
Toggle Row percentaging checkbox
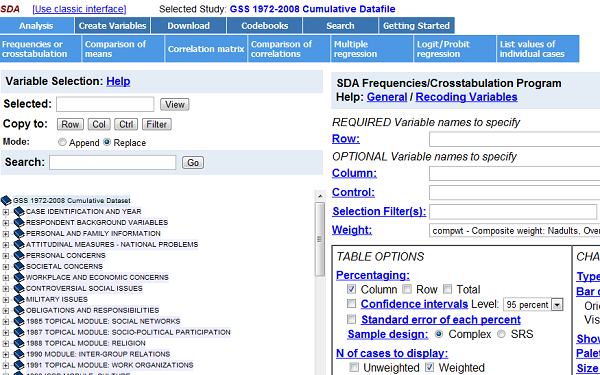coord(407,289)
